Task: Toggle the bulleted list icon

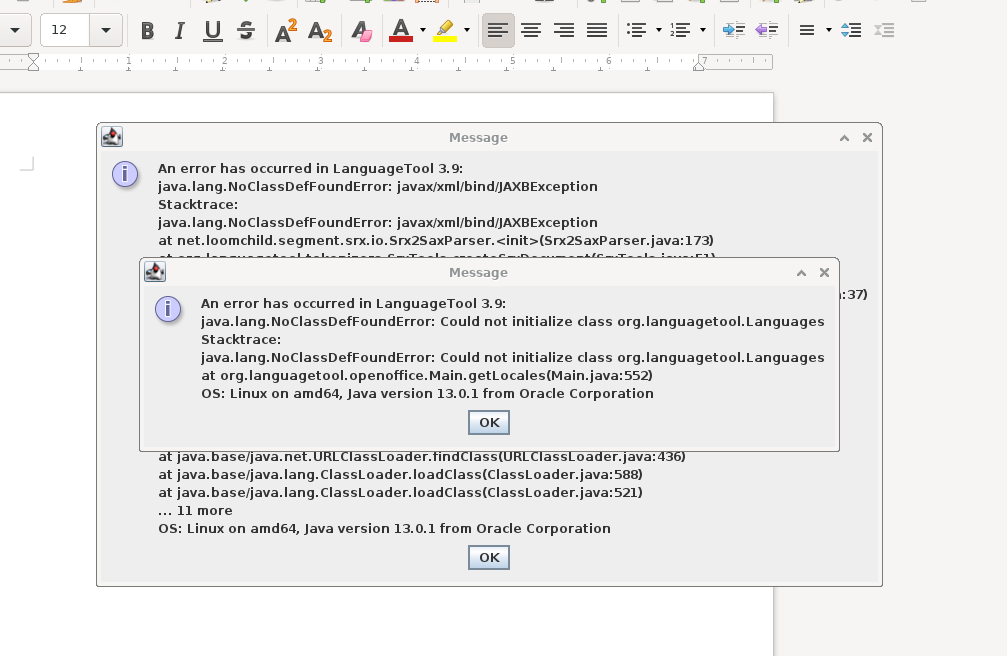Action: 636,30
